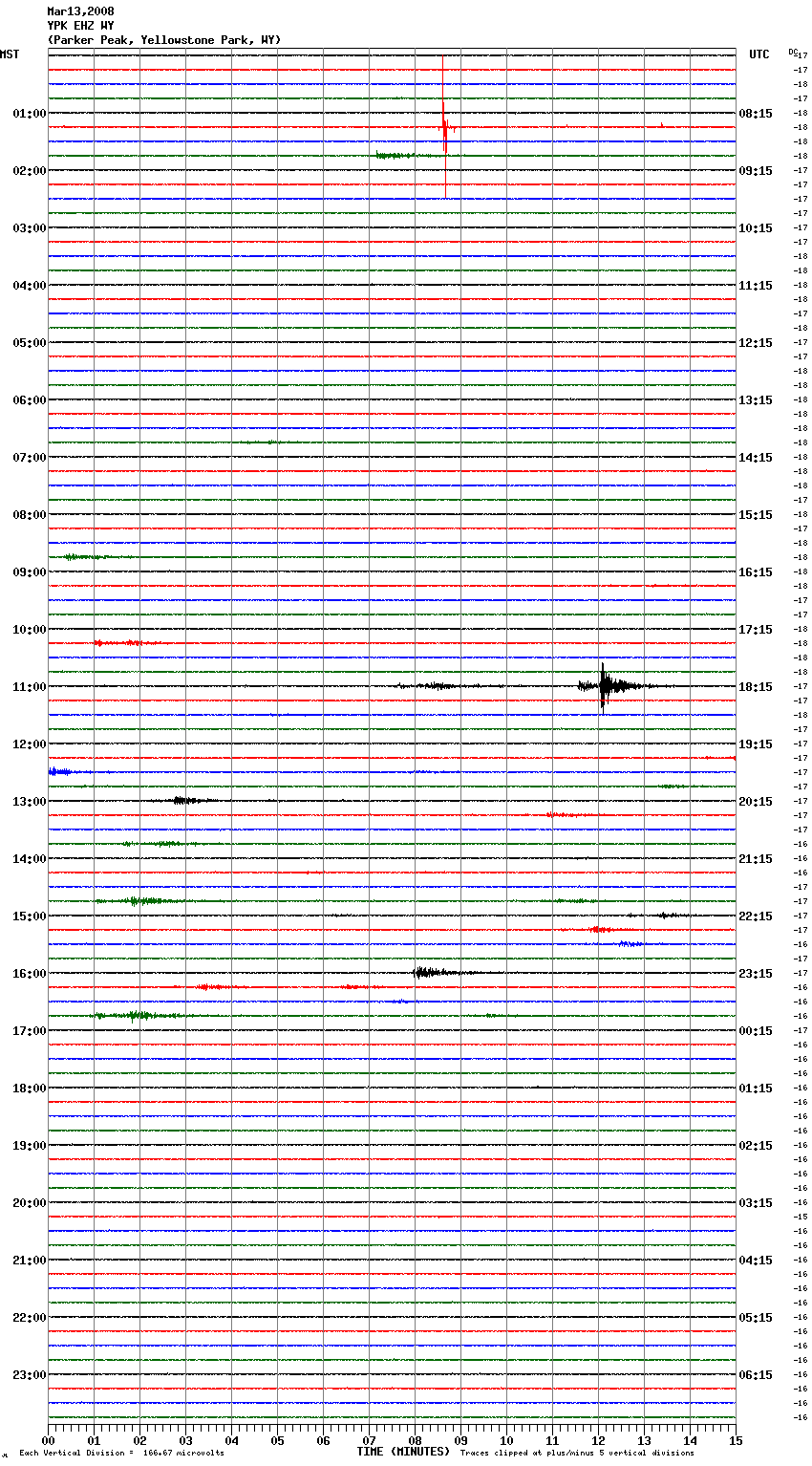Click the big black event on the 11:00 trace
The width and height of the screenshot is (812, 1466).
(604, 686)
